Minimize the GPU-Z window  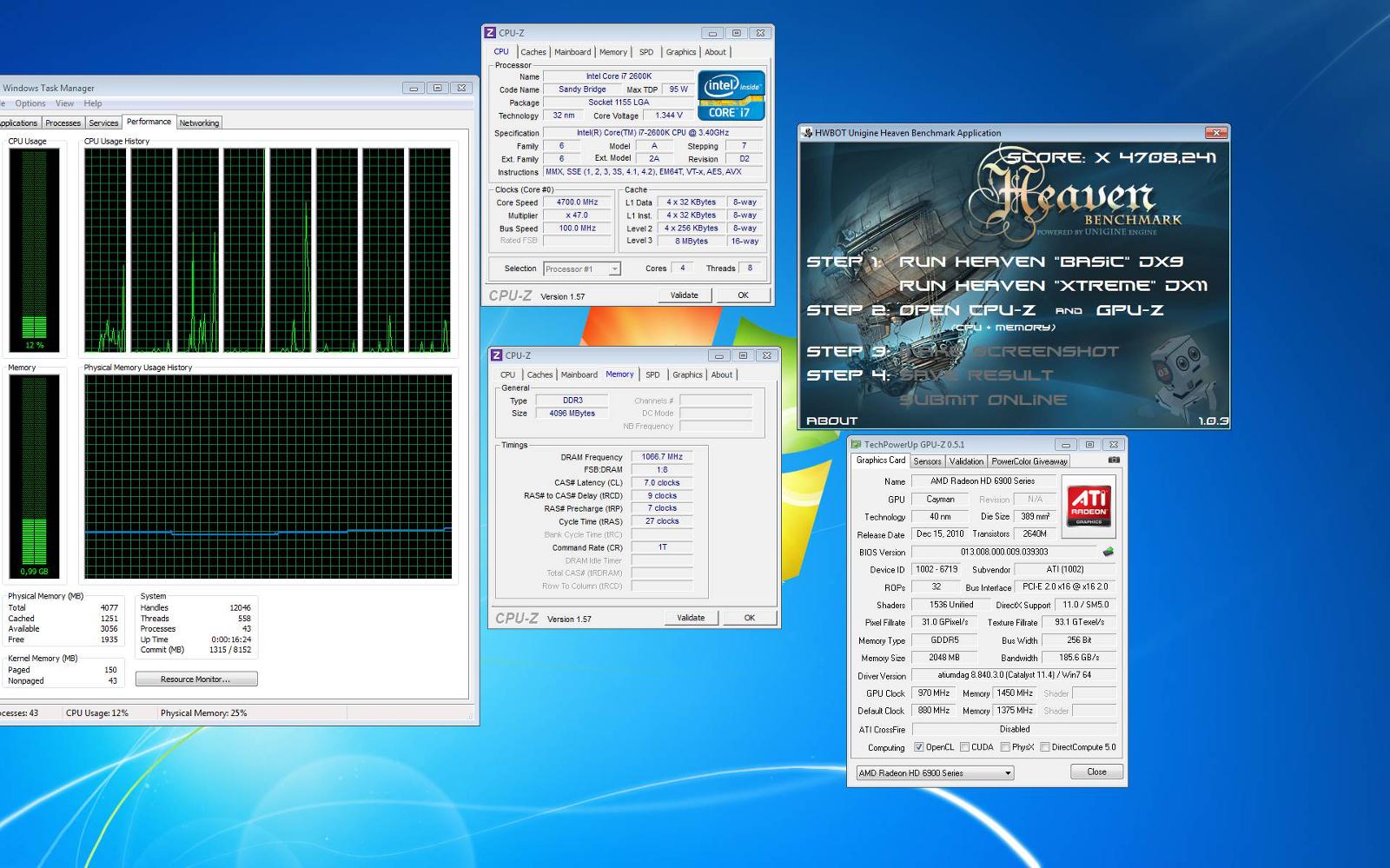[1065, 445]
